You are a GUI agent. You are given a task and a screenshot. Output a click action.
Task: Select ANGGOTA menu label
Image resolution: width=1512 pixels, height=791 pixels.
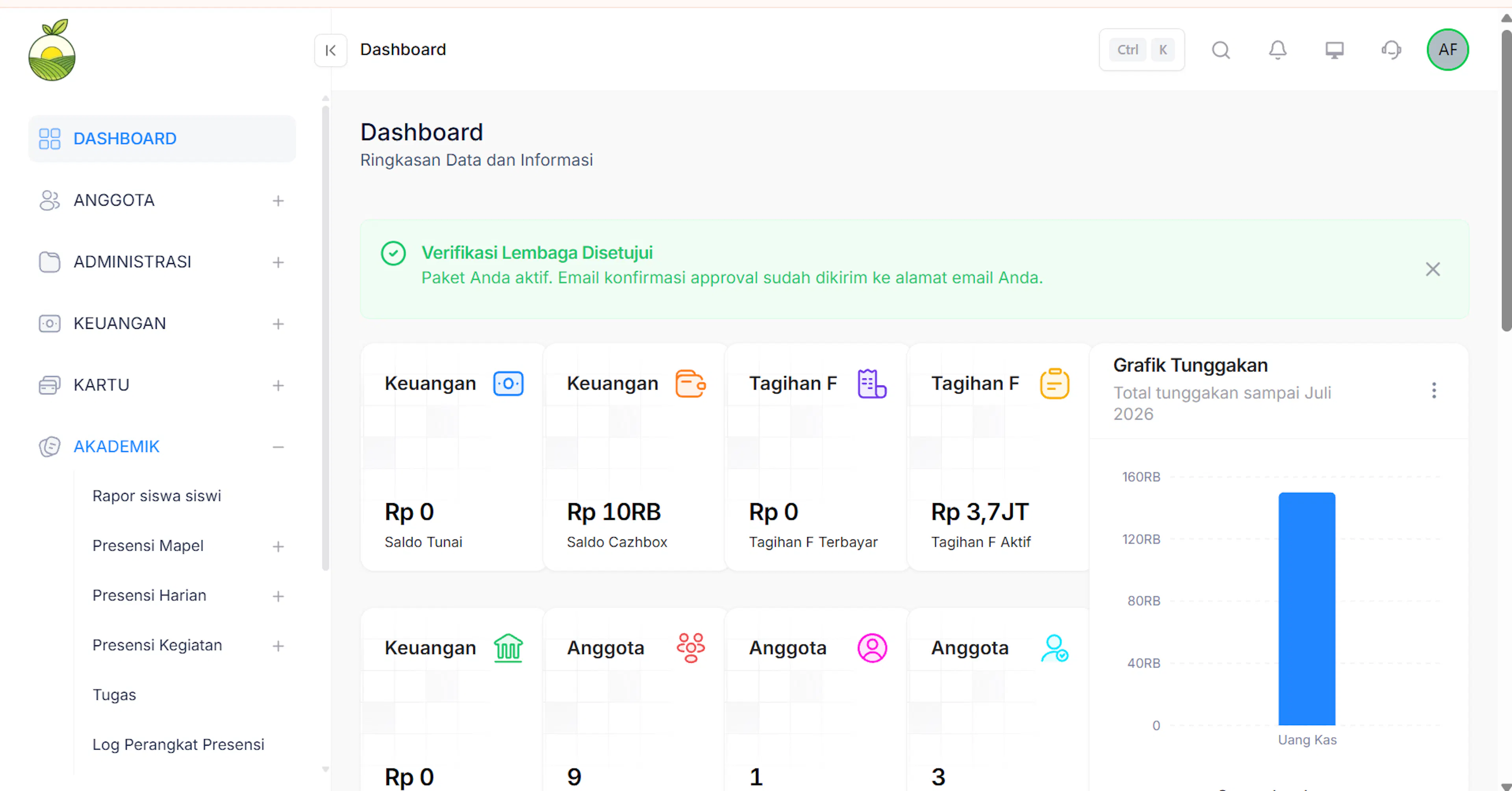pyautogui.click(x=114, y=200)
